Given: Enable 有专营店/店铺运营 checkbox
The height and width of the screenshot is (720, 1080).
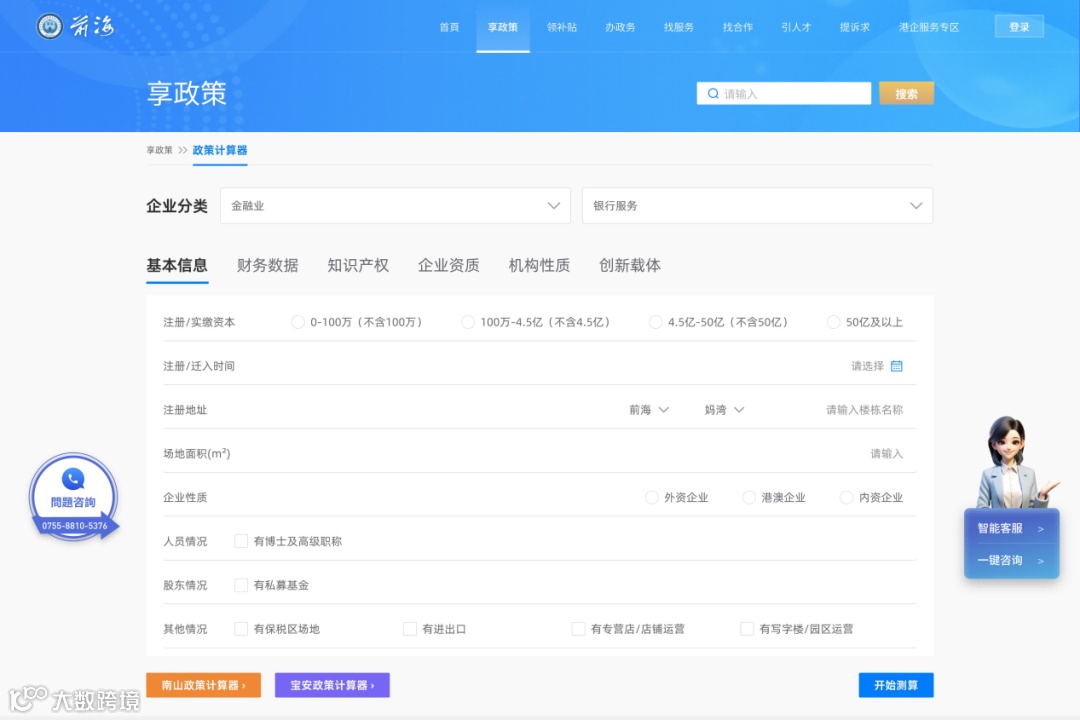Looking at the screenshot, I should [x=579, y=628].
